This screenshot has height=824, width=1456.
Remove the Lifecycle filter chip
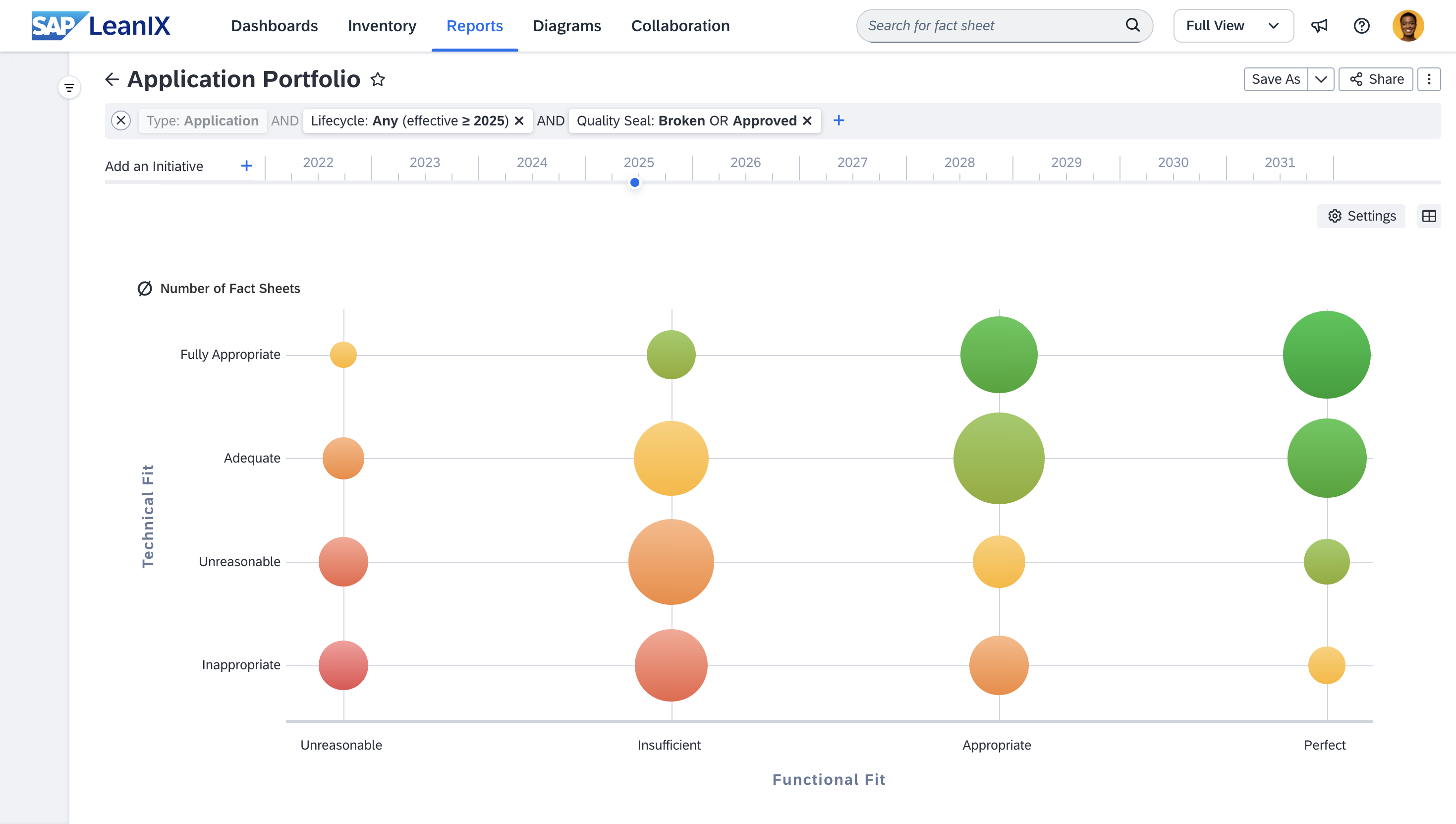(x=519, y=120)
